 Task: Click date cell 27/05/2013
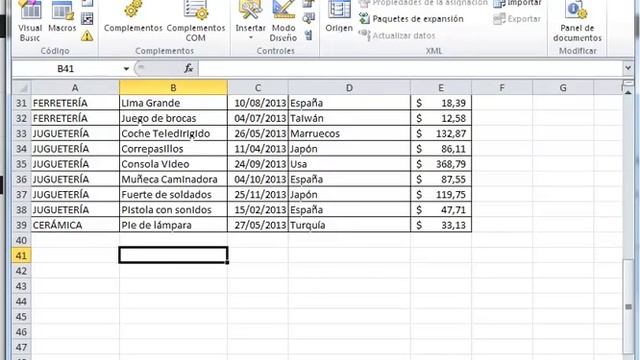click(258, 225)
